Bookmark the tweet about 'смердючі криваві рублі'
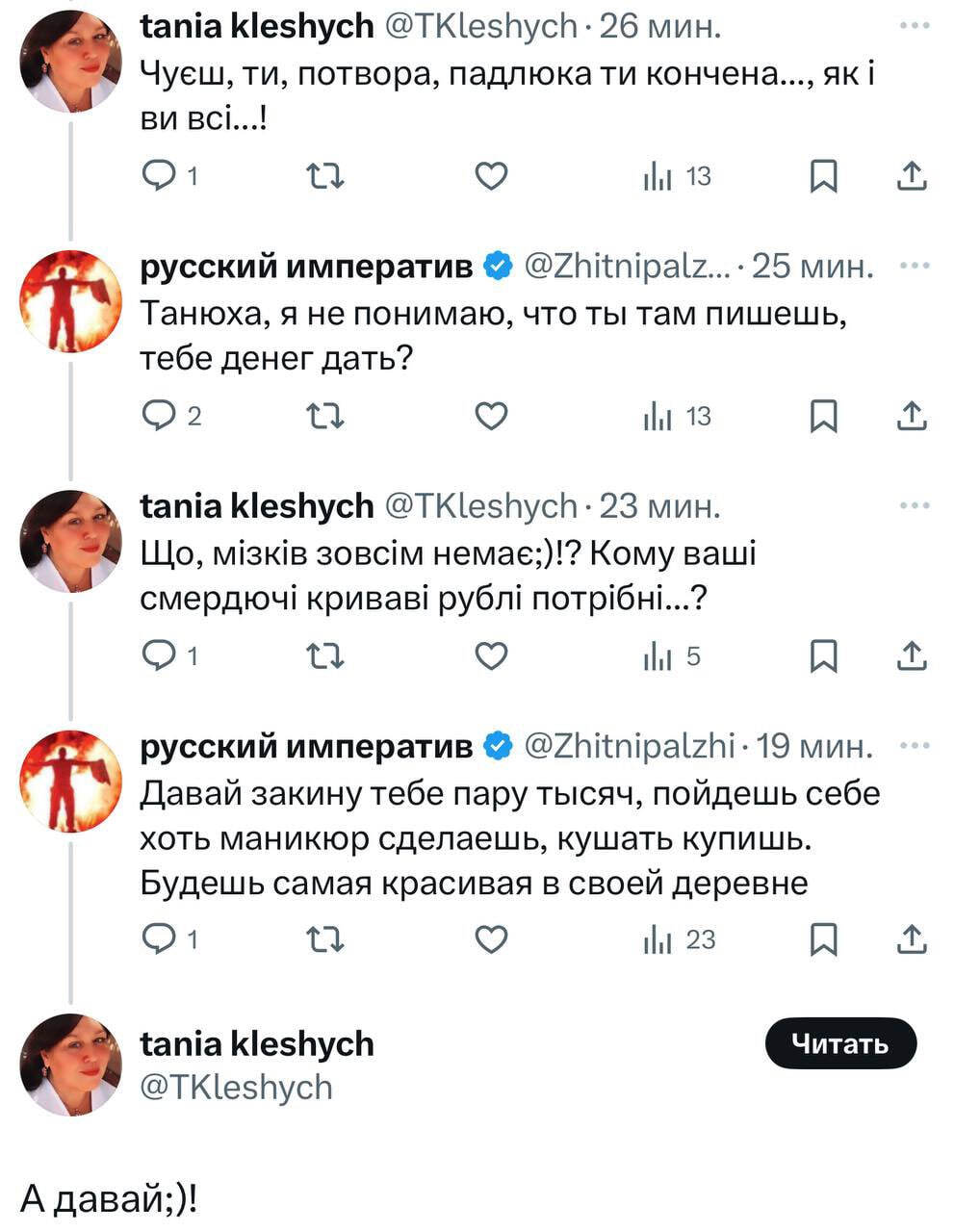 point(823,656)
